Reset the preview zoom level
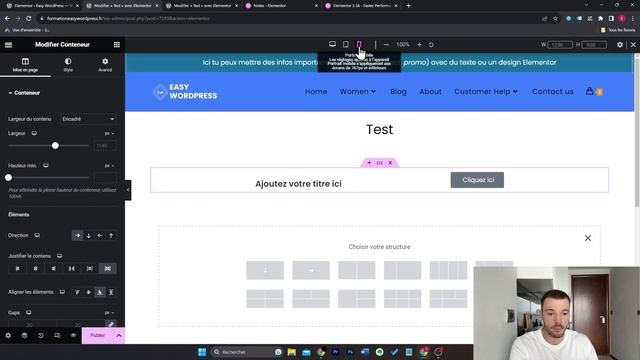 pyautogui.click(x=431, y=44)
